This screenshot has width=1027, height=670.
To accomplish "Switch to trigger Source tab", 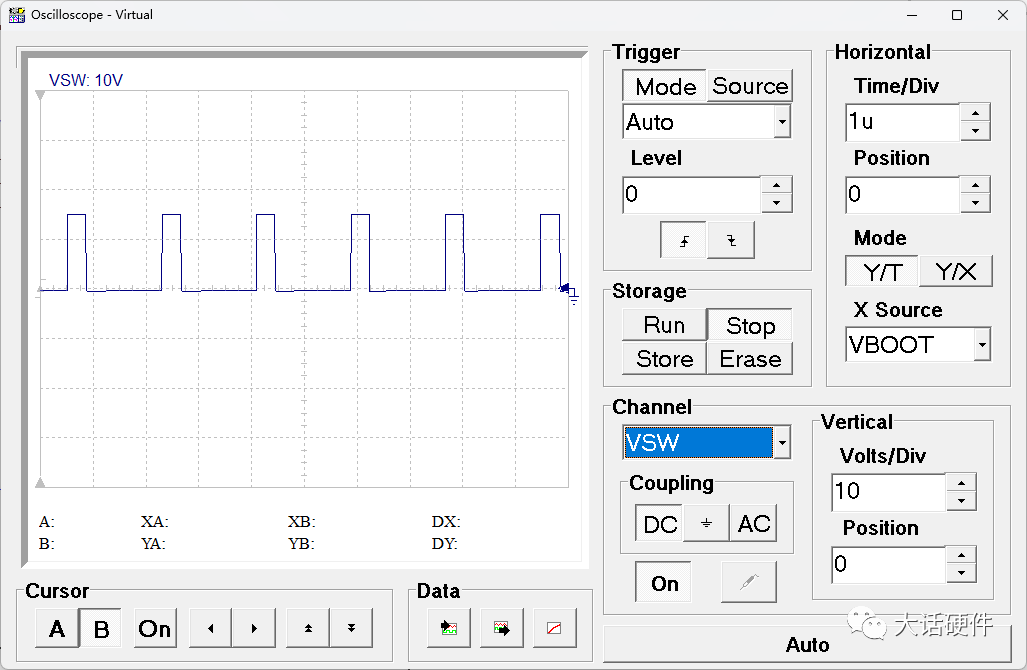I will (750, 86).
